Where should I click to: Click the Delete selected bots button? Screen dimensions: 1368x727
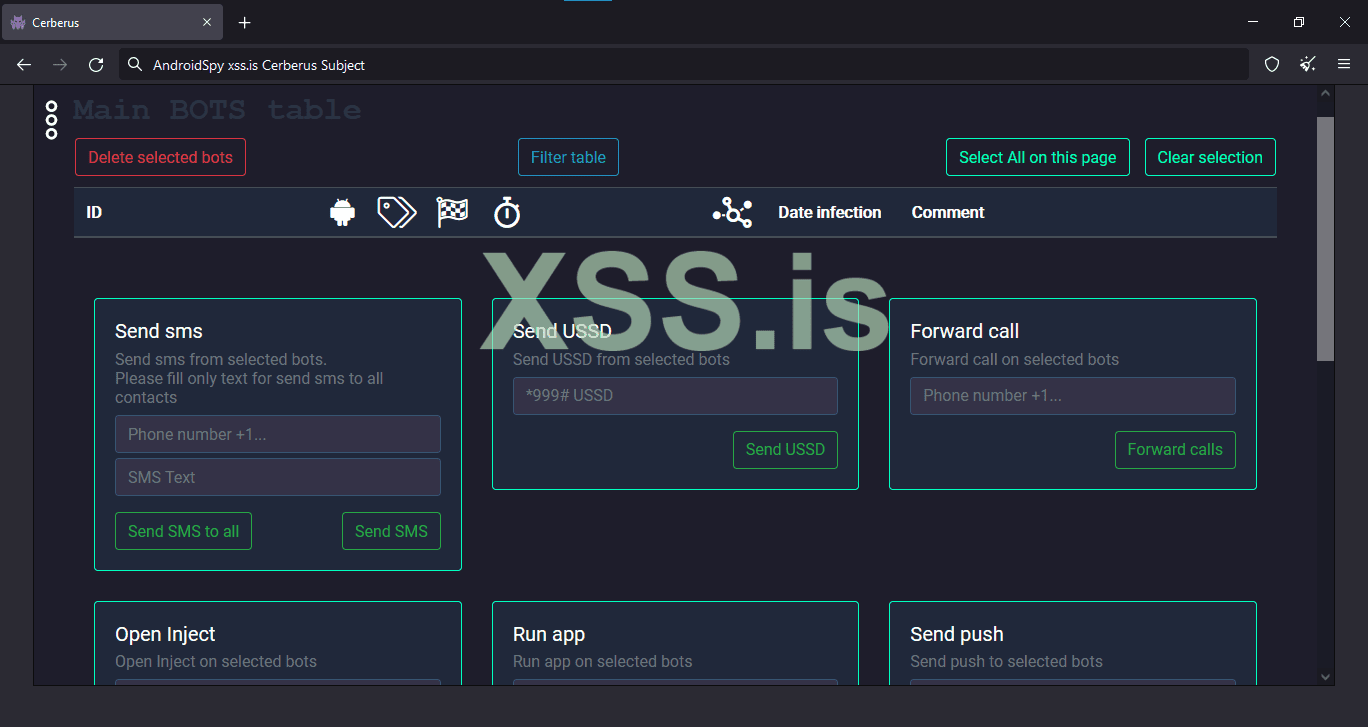pos(160,157)
